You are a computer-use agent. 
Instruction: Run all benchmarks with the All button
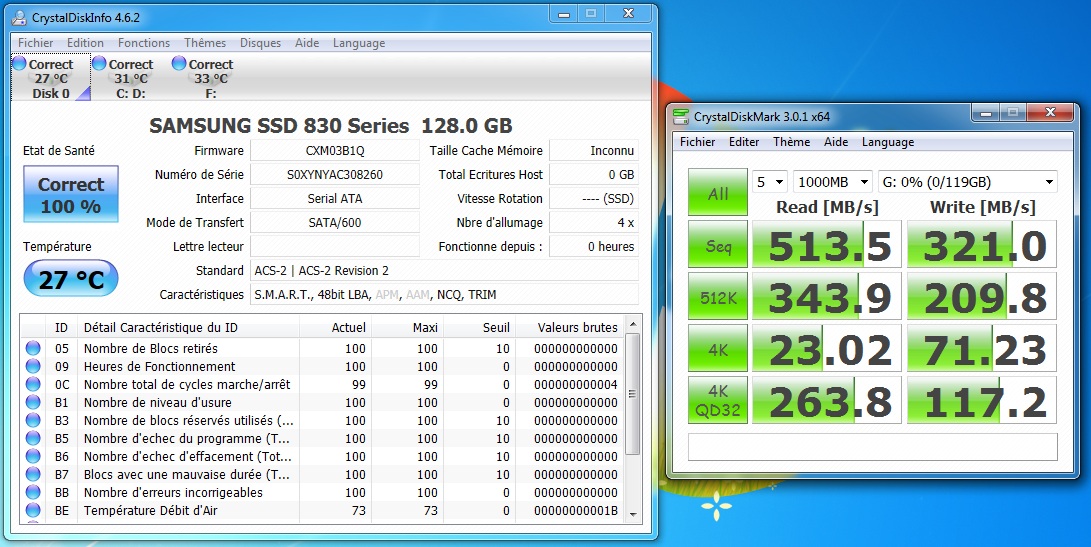click(717, 193)
